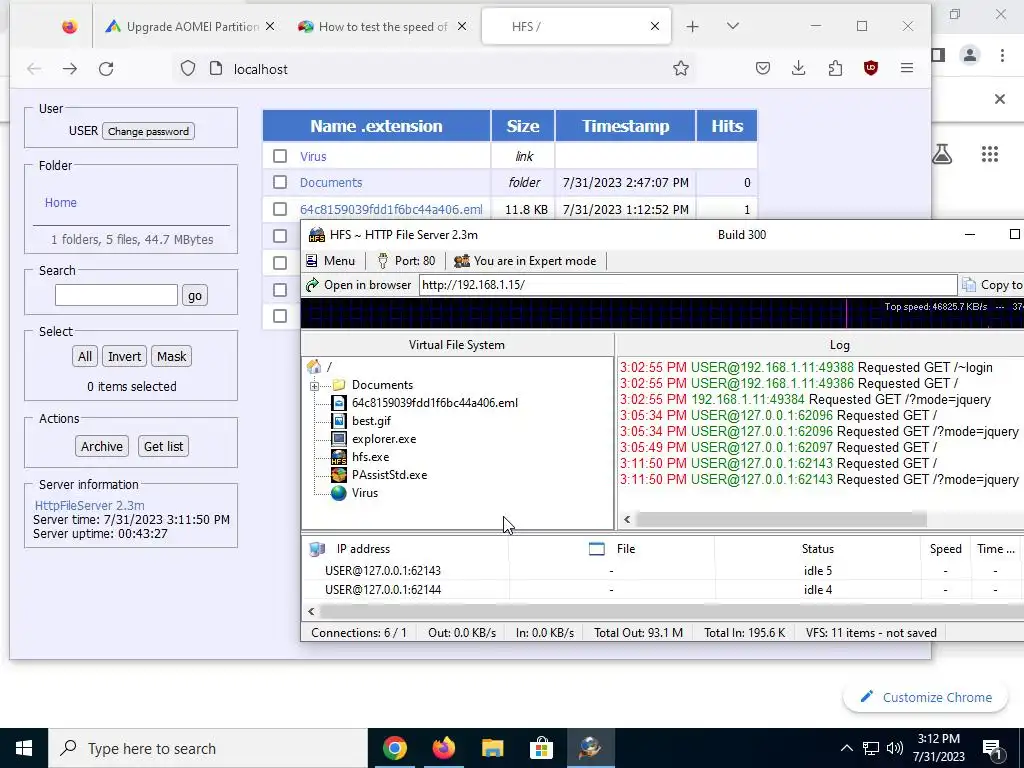Select the home root icon in Virtual File System
Viewport: 1024px width, 768px height.
[x=314, y=366]
